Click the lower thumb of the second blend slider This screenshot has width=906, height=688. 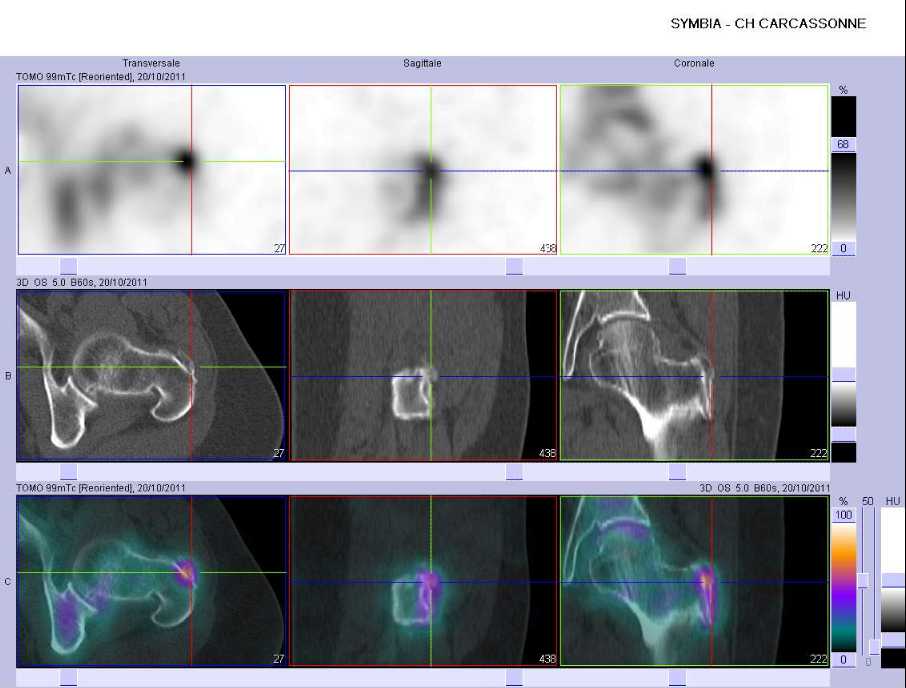(875, 646)
